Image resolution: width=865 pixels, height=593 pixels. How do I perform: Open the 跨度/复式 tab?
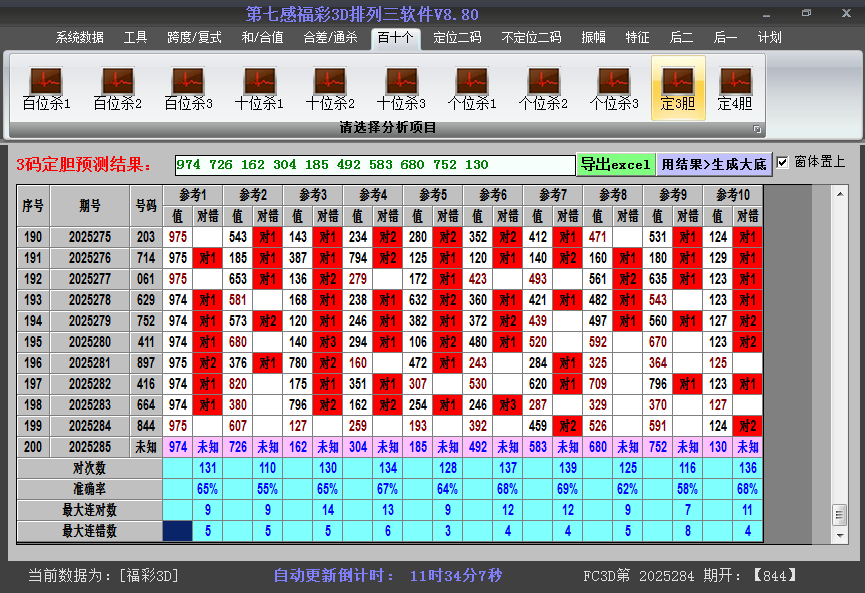point(194,38)
